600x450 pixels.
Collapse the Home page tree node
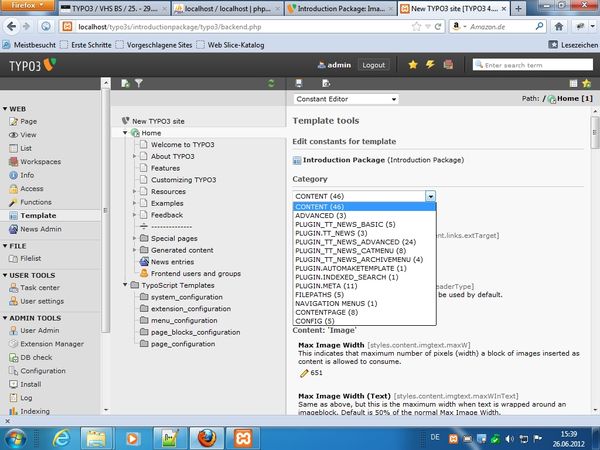tap(125, 133)
